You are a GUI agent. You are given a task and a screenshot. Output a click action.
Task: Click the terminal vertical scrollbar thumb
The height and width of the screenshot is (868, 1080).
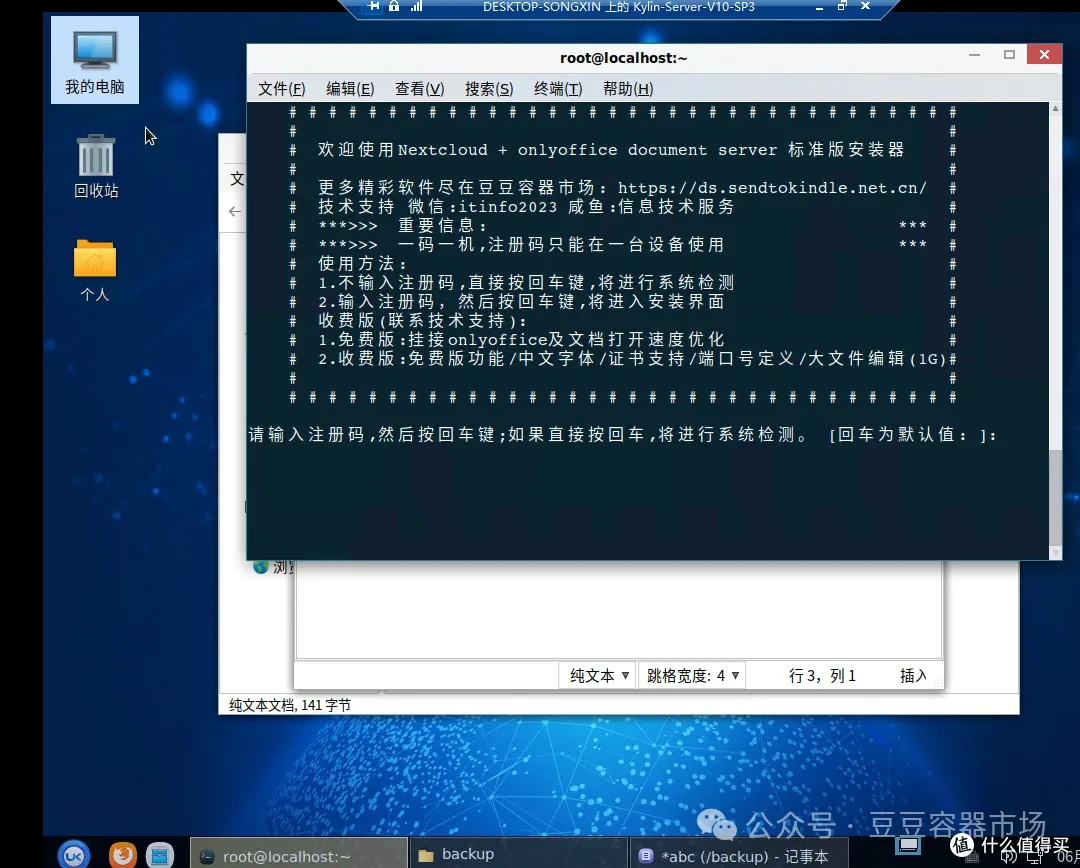tap(1055, 497)
